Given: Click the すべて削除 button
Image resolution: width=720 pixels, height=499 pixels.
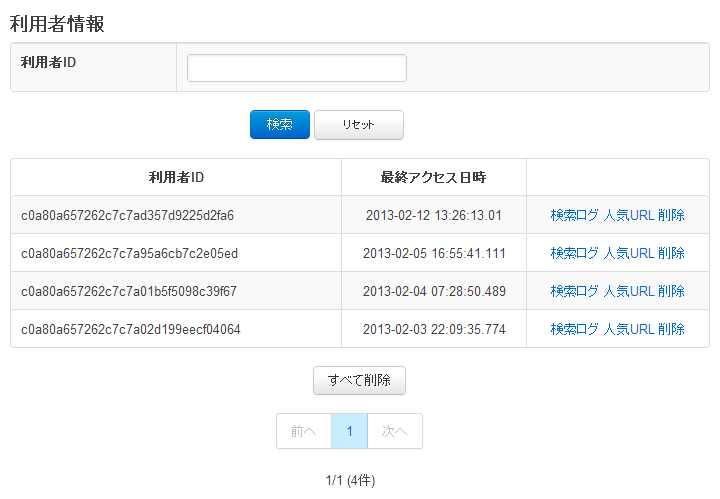Looking at the screenshot, I should click(x=359, y=380).
